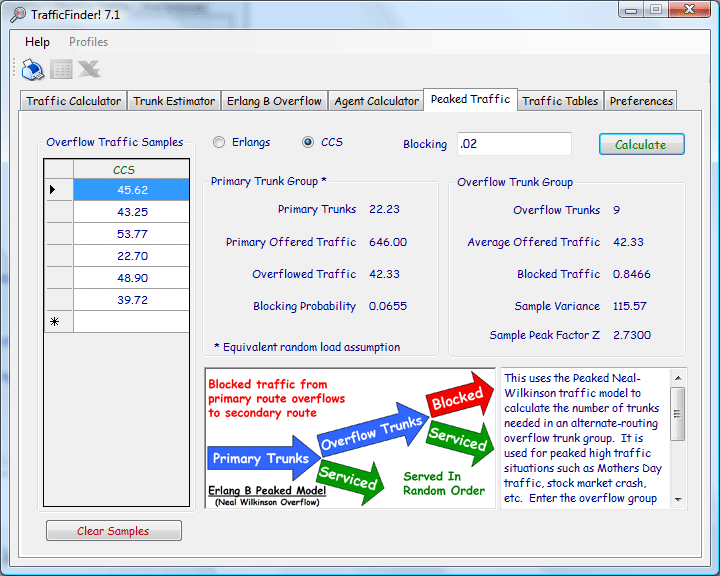This screenshot has height=576, width=720.
Task: Click the Overflow Trunks value 9
Action: click(616, 210)
